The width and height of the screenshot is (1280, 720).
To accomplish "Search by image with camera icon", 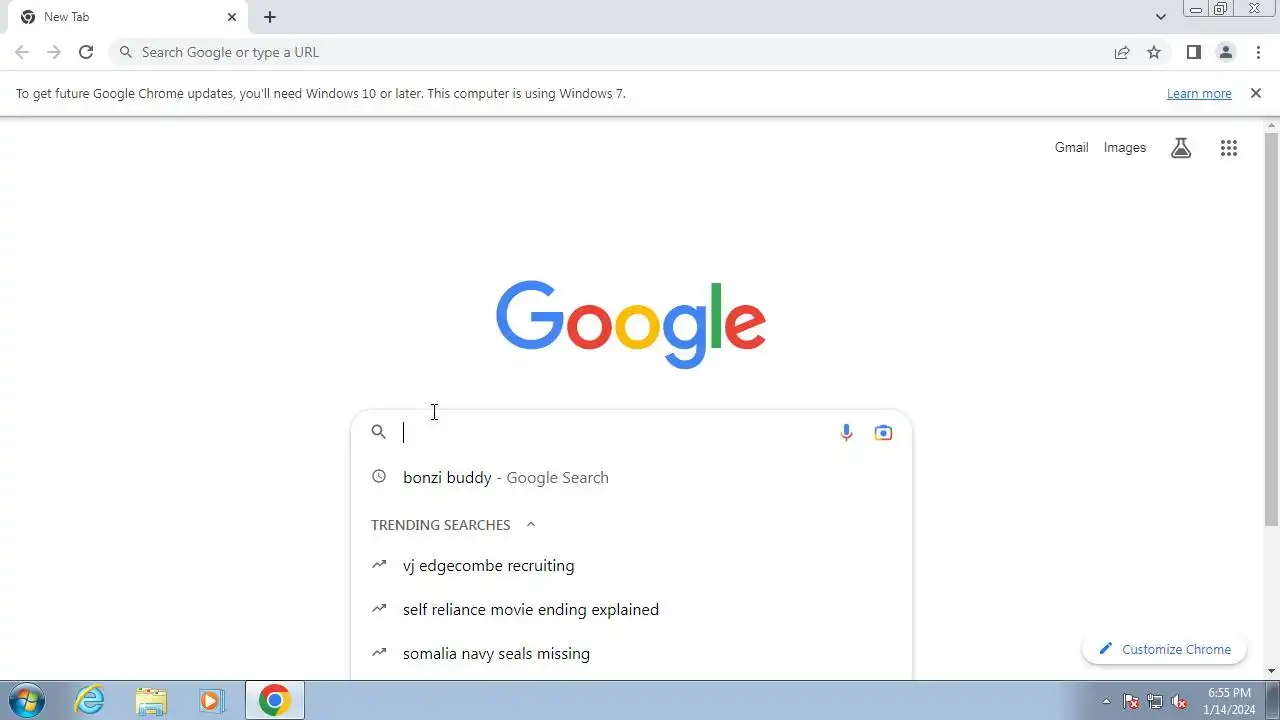I will 883,432.
